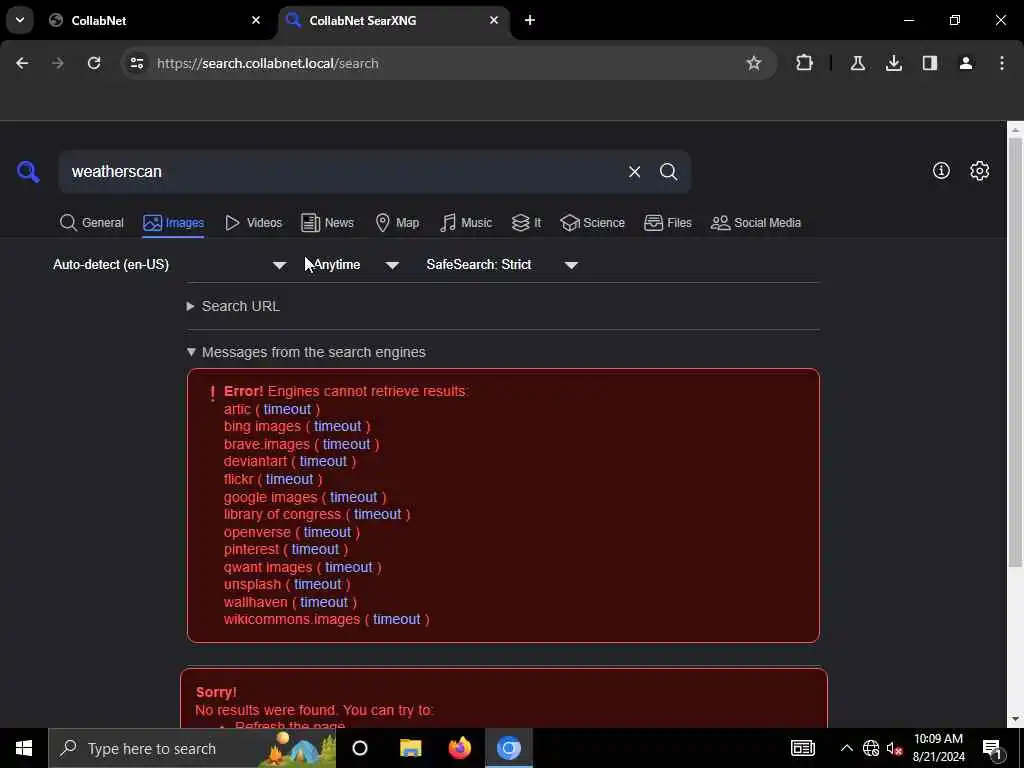
Task: Open the Auto-detect language dropdown
Action: 170,264
